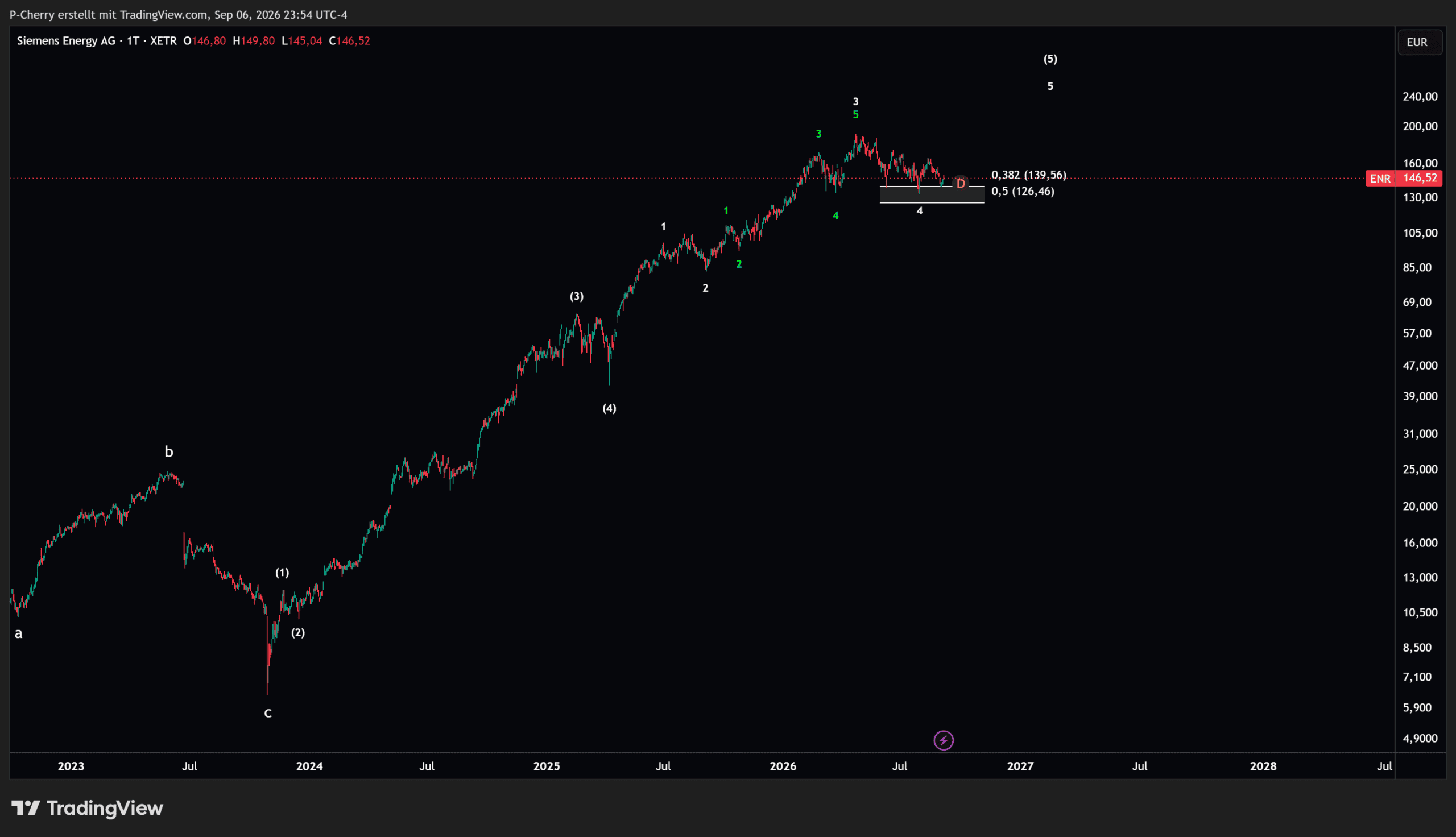
Task: Click the (4) wave label below the 2025 dip
Action: pyautogui.click(x=609, y=408)
